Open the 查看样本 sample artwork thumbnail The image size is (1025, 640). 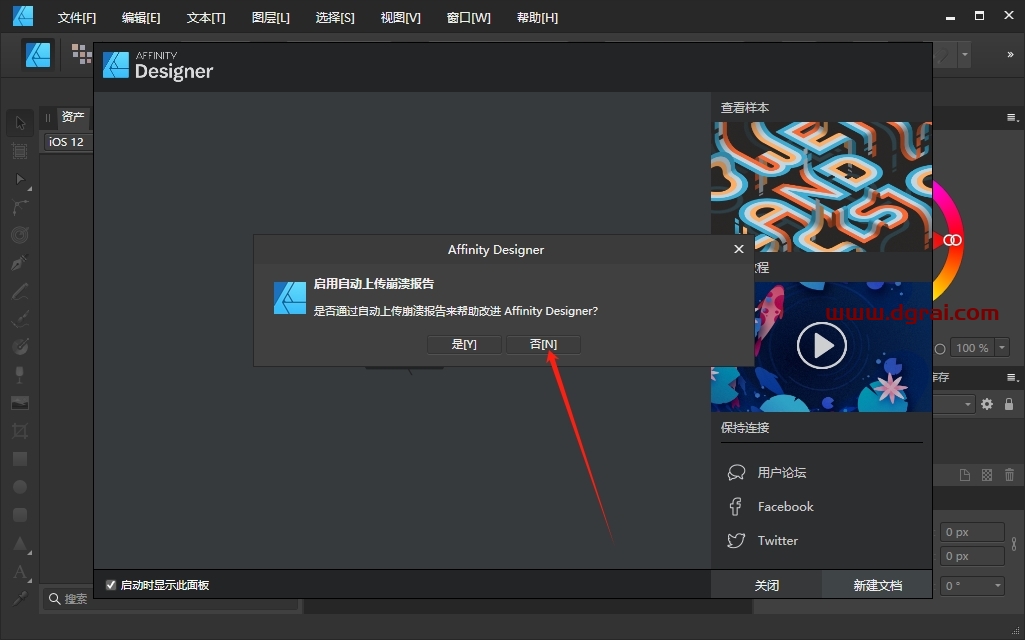821,186
